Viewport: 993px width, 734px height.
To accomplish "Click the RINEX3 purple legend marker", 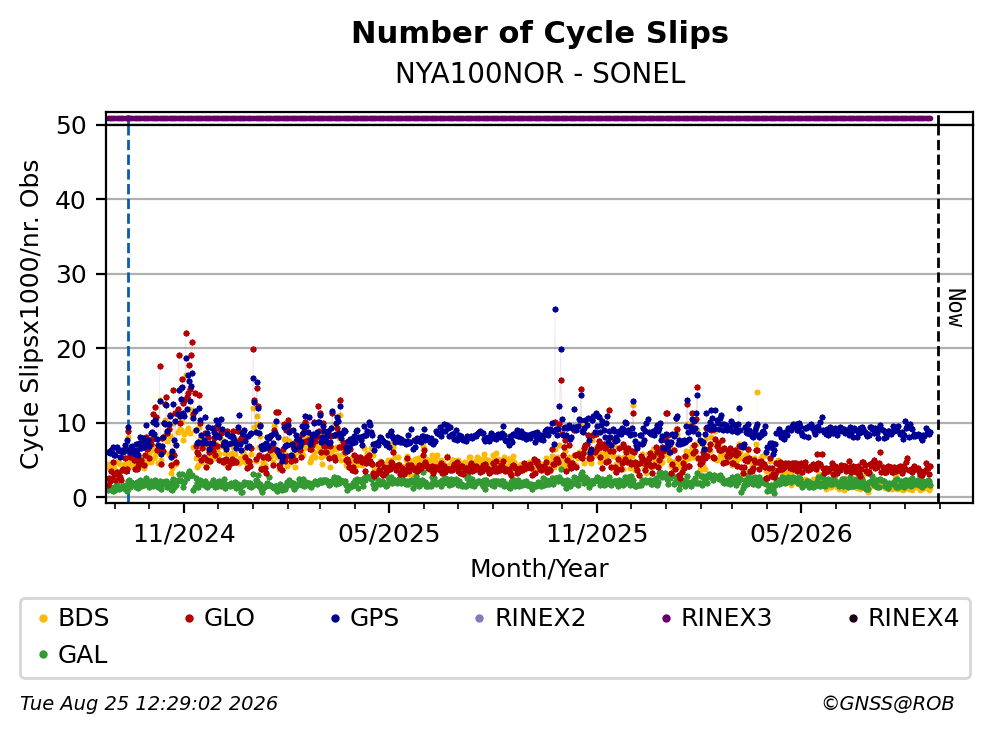I will tap(666, 618).
